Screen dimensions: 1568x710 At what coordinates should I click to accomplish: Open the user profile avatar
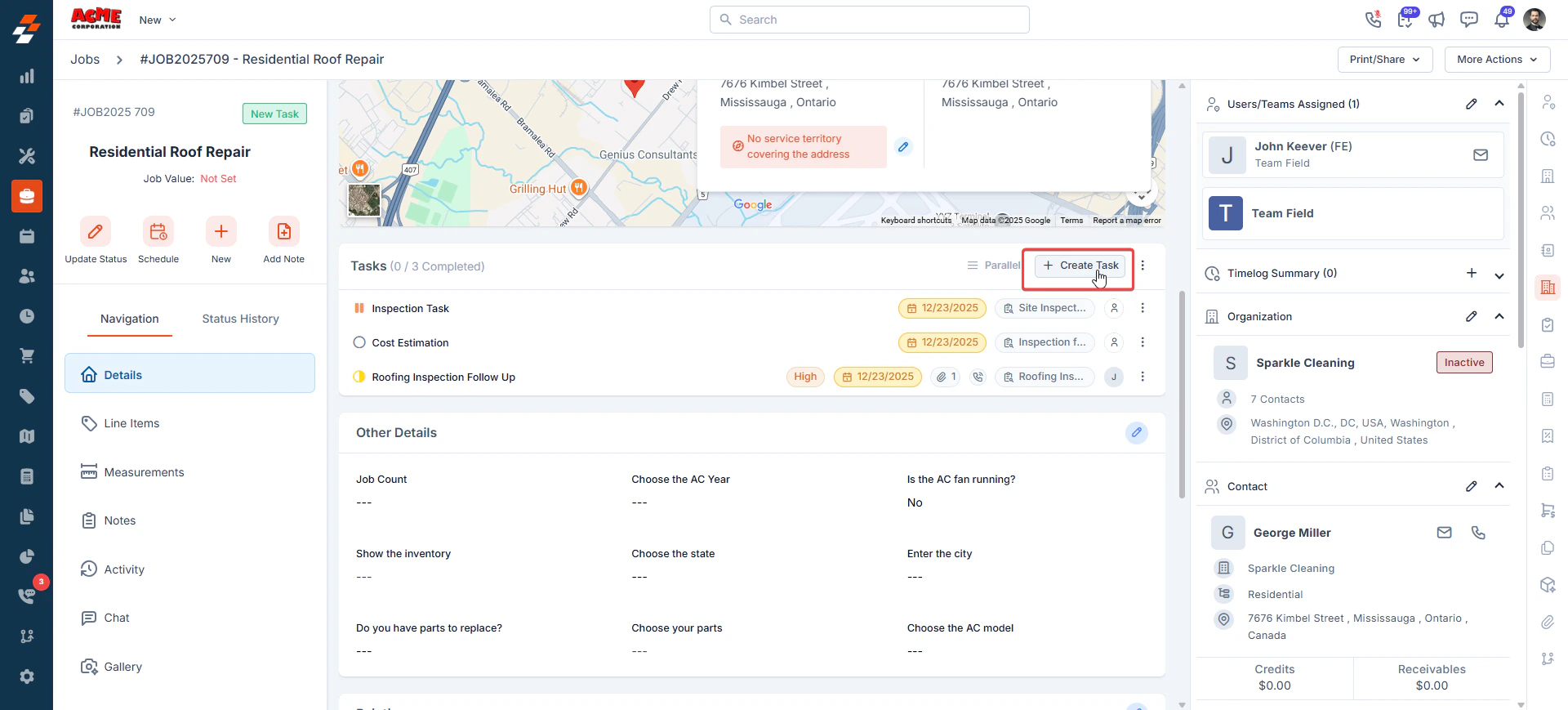click(x=1535, y=20)
